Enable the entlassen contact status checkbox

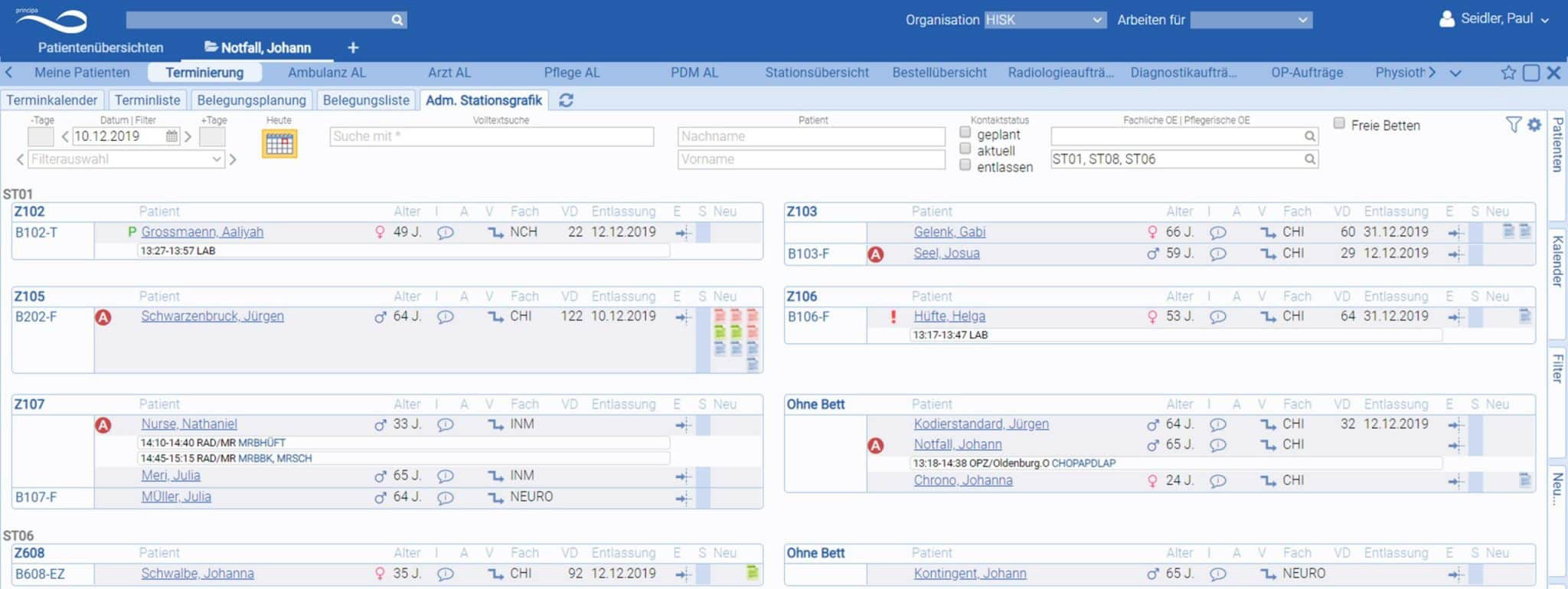[x=965, y=165]
